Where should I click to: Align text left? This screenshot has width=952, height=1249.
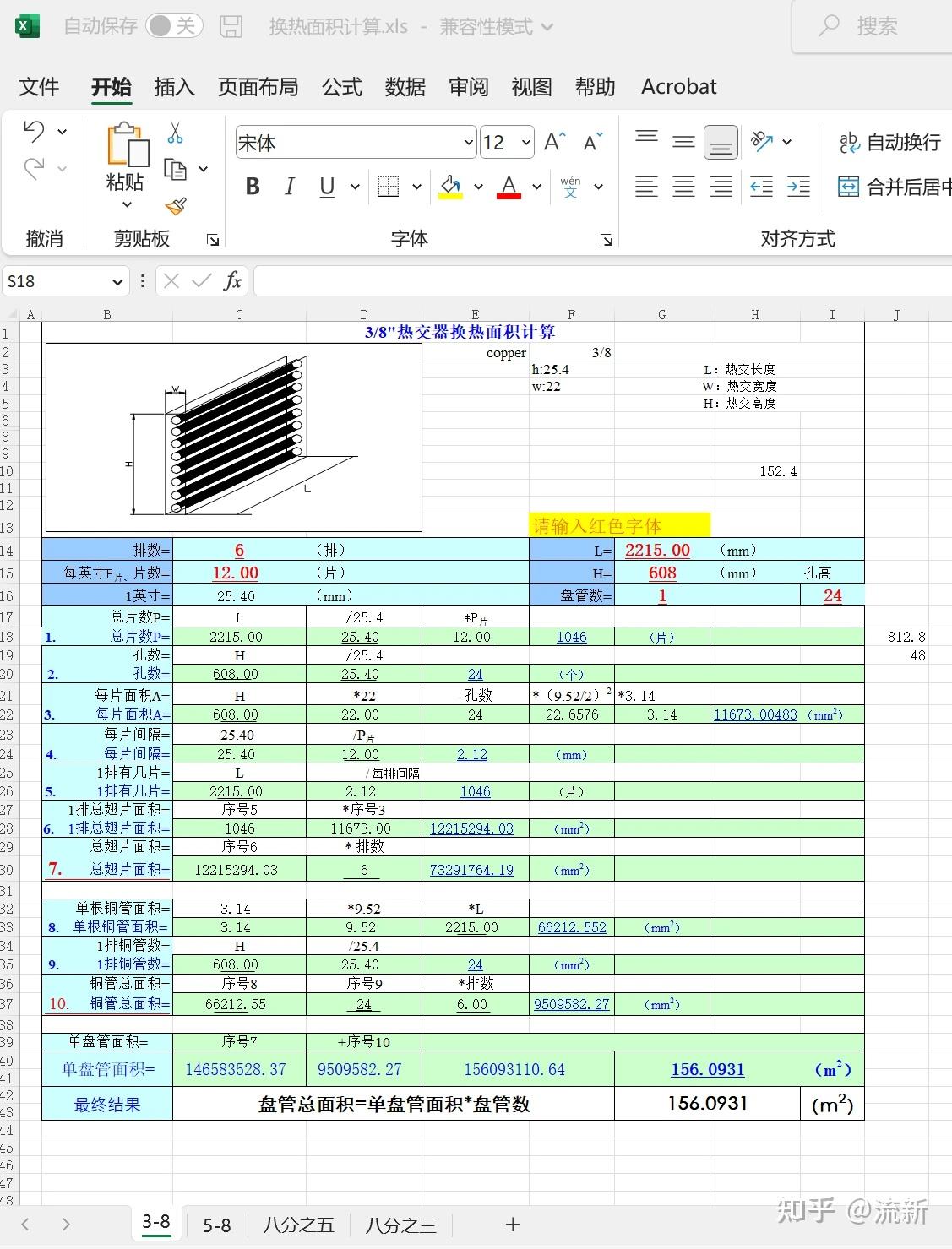pos(647,187)
